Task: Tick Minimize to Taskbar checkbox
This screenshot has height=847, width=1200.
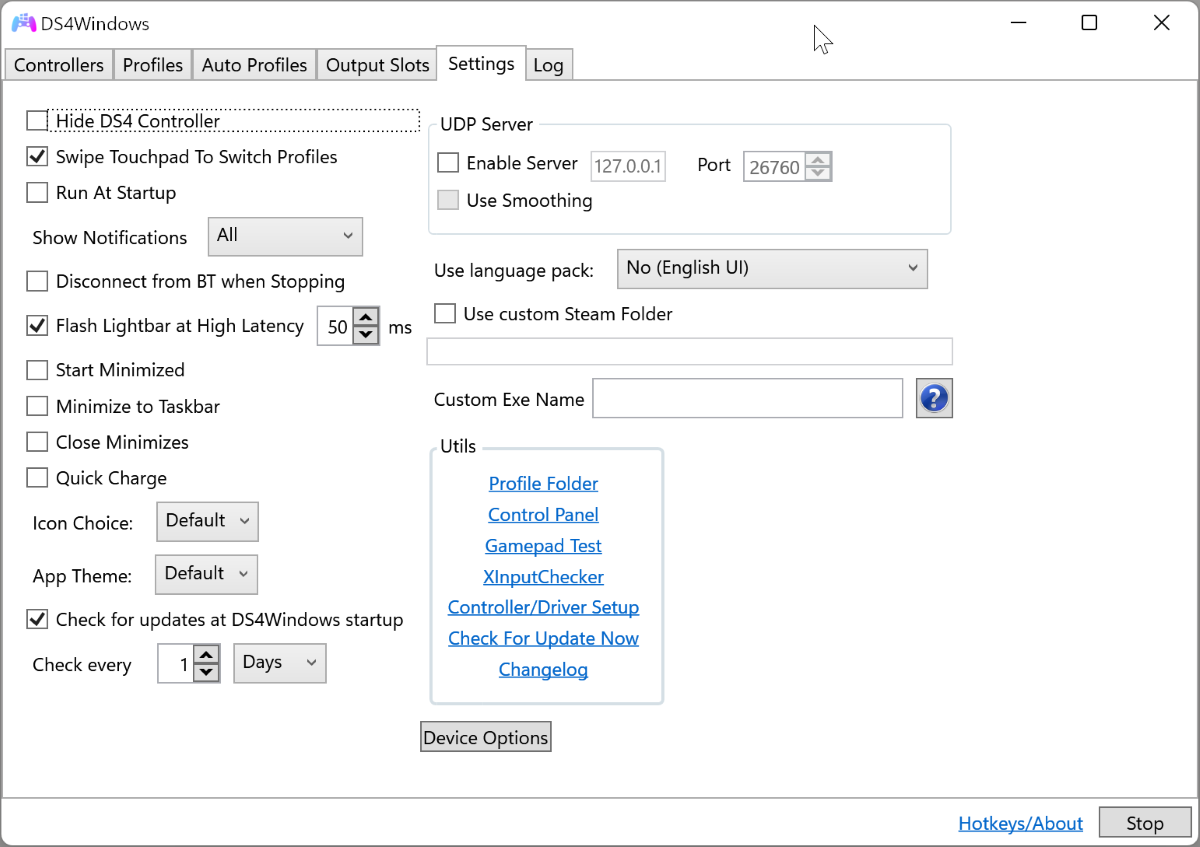Action: [x=37, y=407]
